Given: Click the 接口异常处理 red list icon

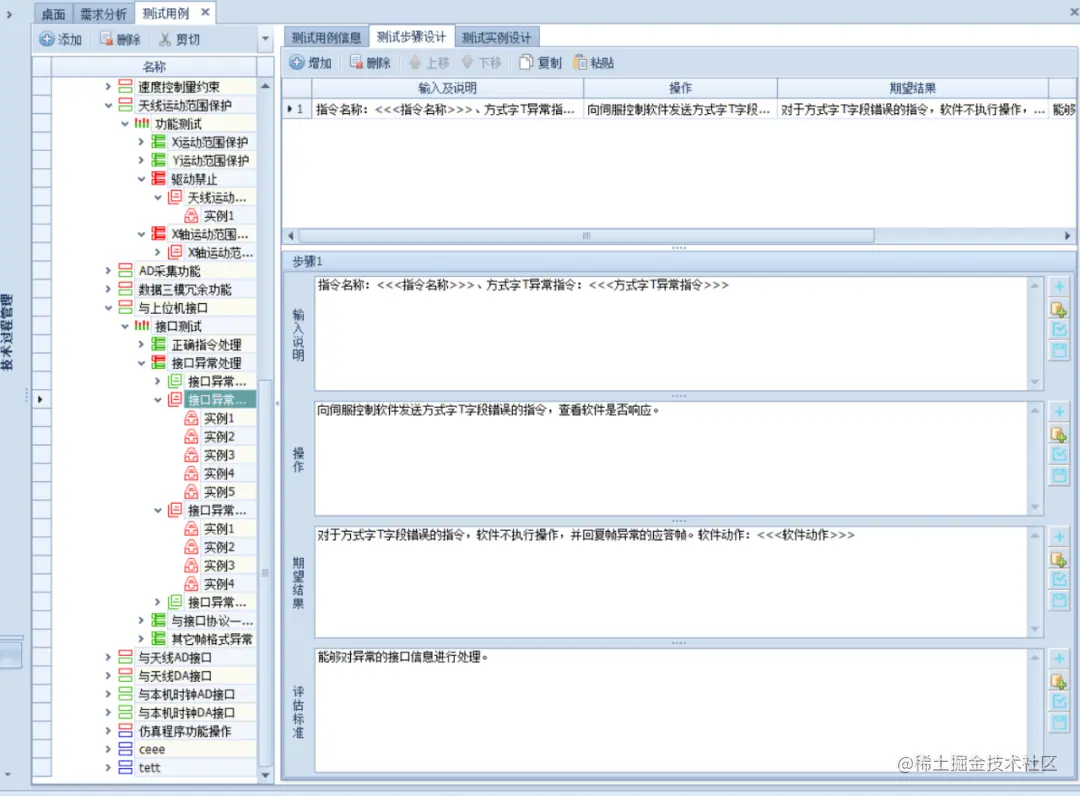Looking at the screenshot, I should [x=158, y=363].
